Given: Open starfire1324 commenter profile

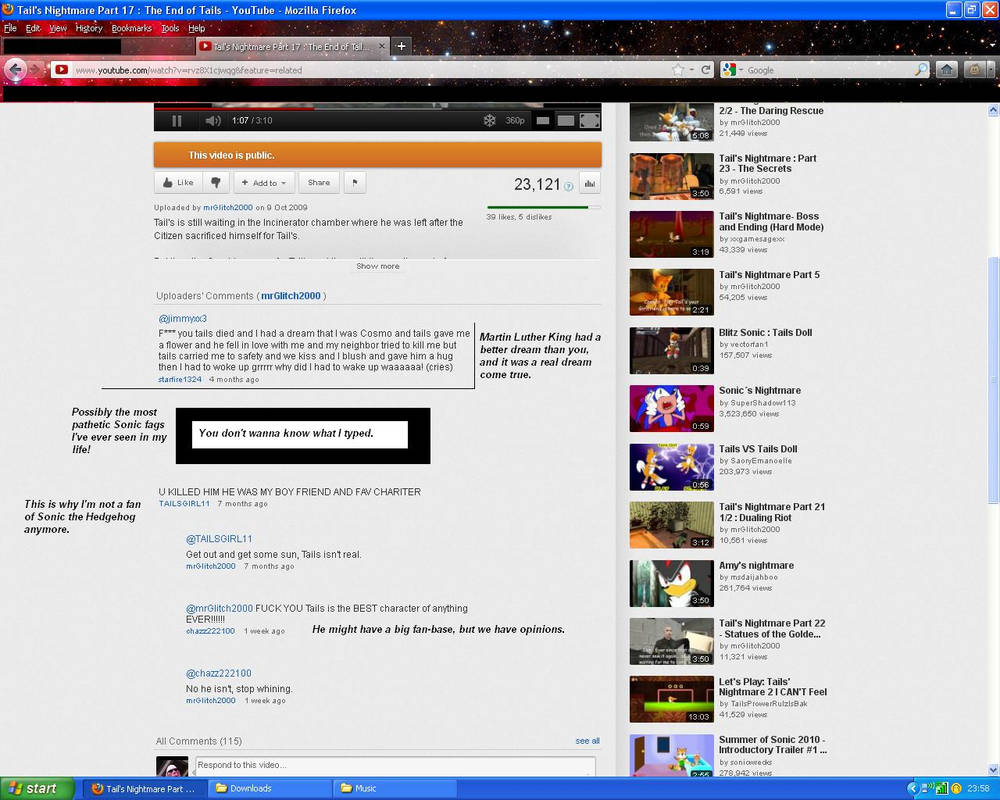Looking at the screenshot, I should 180,379.
